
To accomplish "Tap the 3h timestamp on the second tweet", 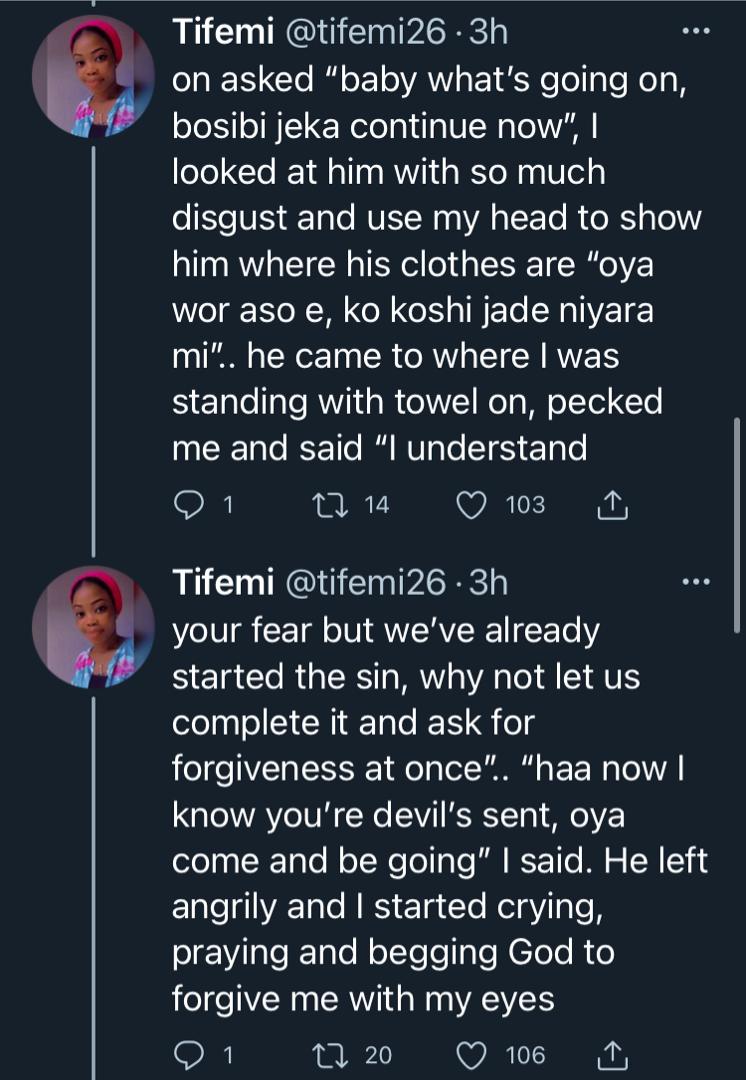I will pyautogui.click(x=487, y=582).
